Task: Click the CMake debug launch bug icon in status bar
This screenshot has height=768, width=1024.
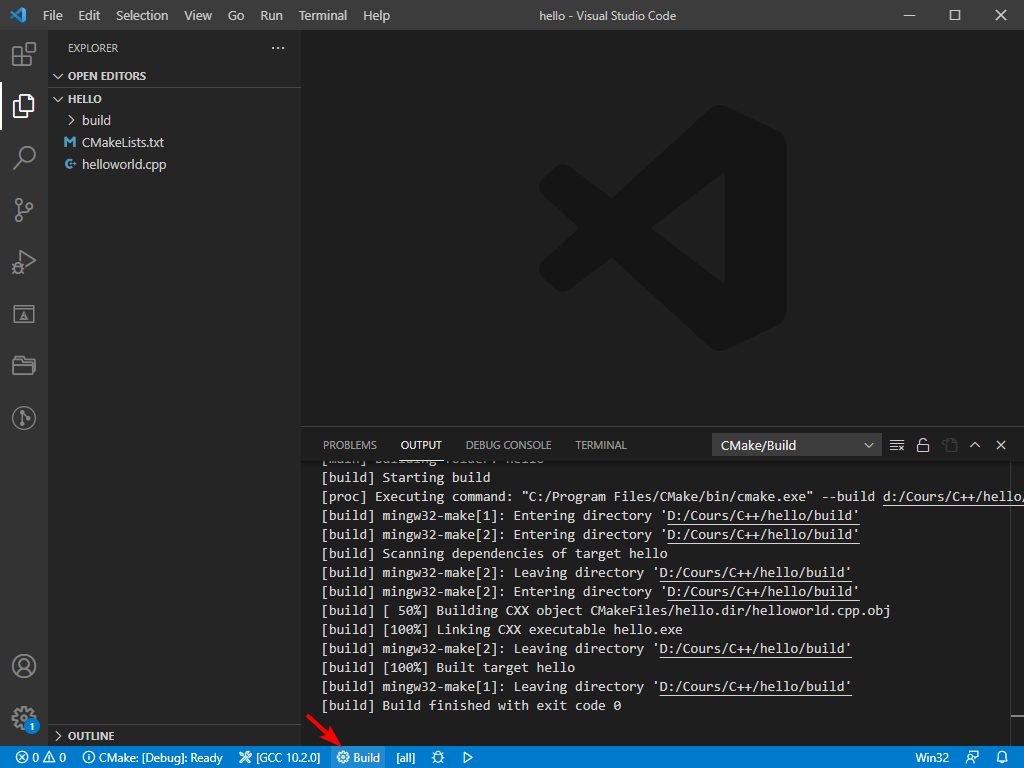Action: tap(438, 758)
